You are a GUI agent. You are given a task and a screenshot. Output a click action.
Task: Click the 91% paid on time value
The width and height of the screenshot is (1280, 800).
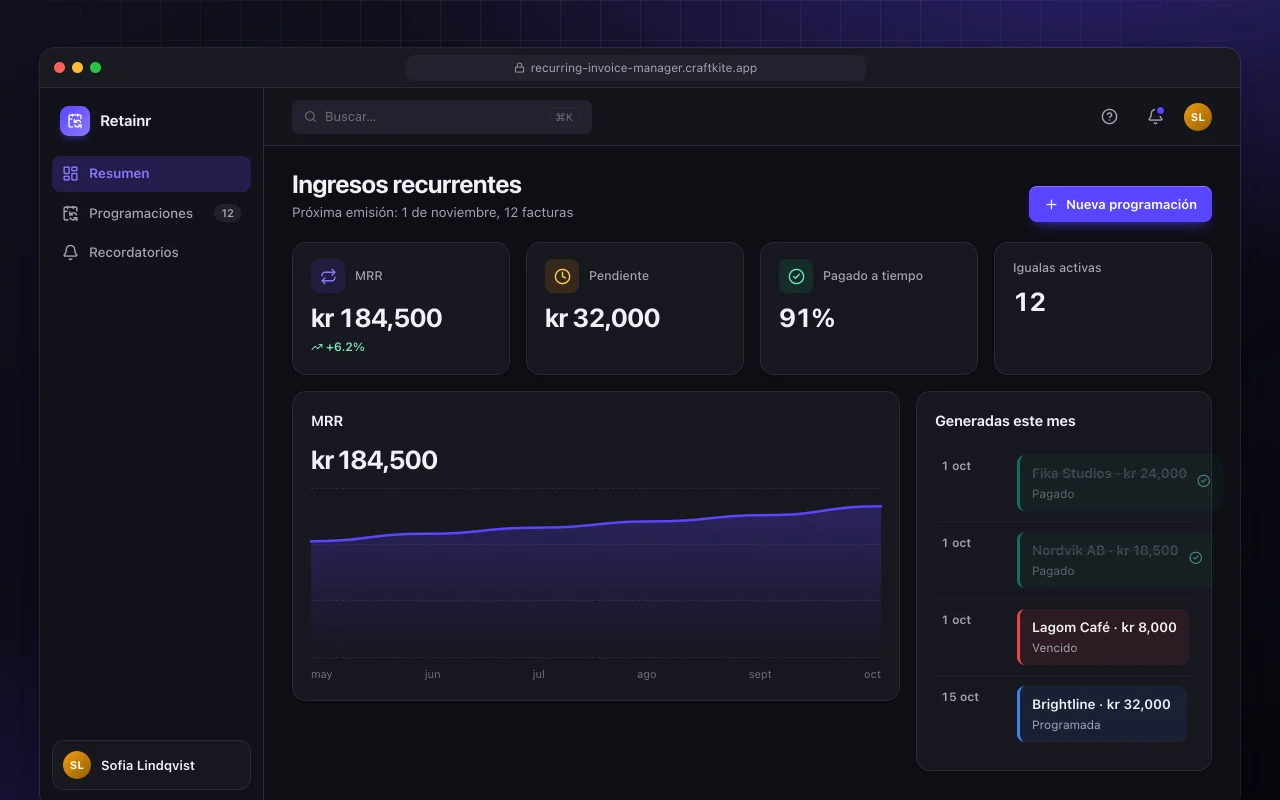[807, 318]
